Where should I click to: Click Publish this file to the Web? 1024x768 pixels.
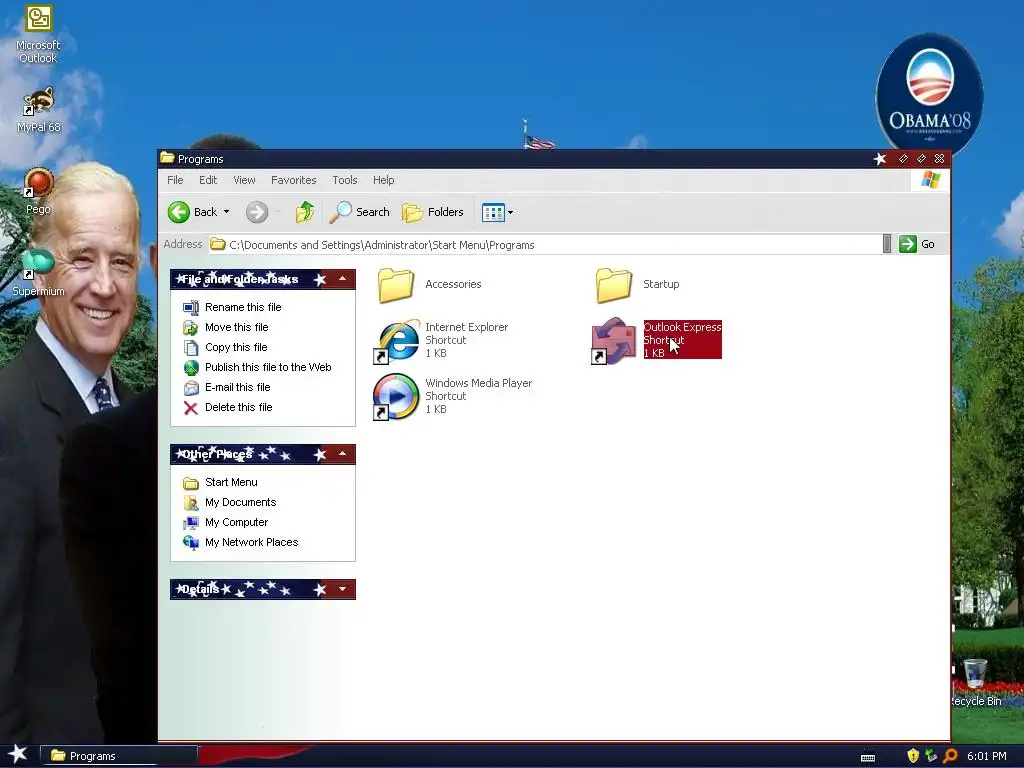click(x=268, y=367)
